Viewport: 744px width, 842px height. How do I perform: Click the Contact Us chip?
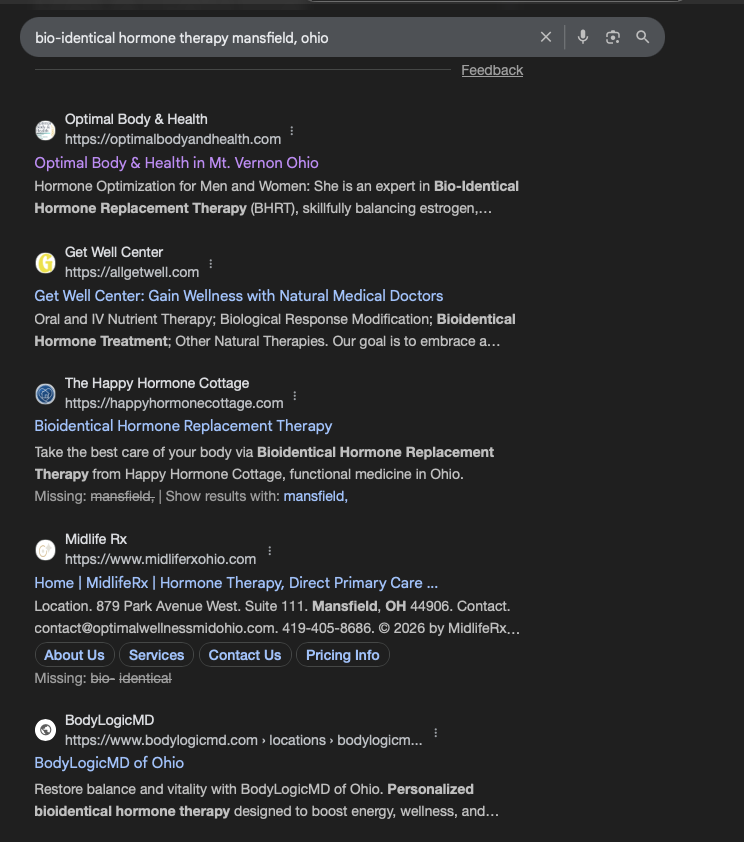[x=245, y=655]
